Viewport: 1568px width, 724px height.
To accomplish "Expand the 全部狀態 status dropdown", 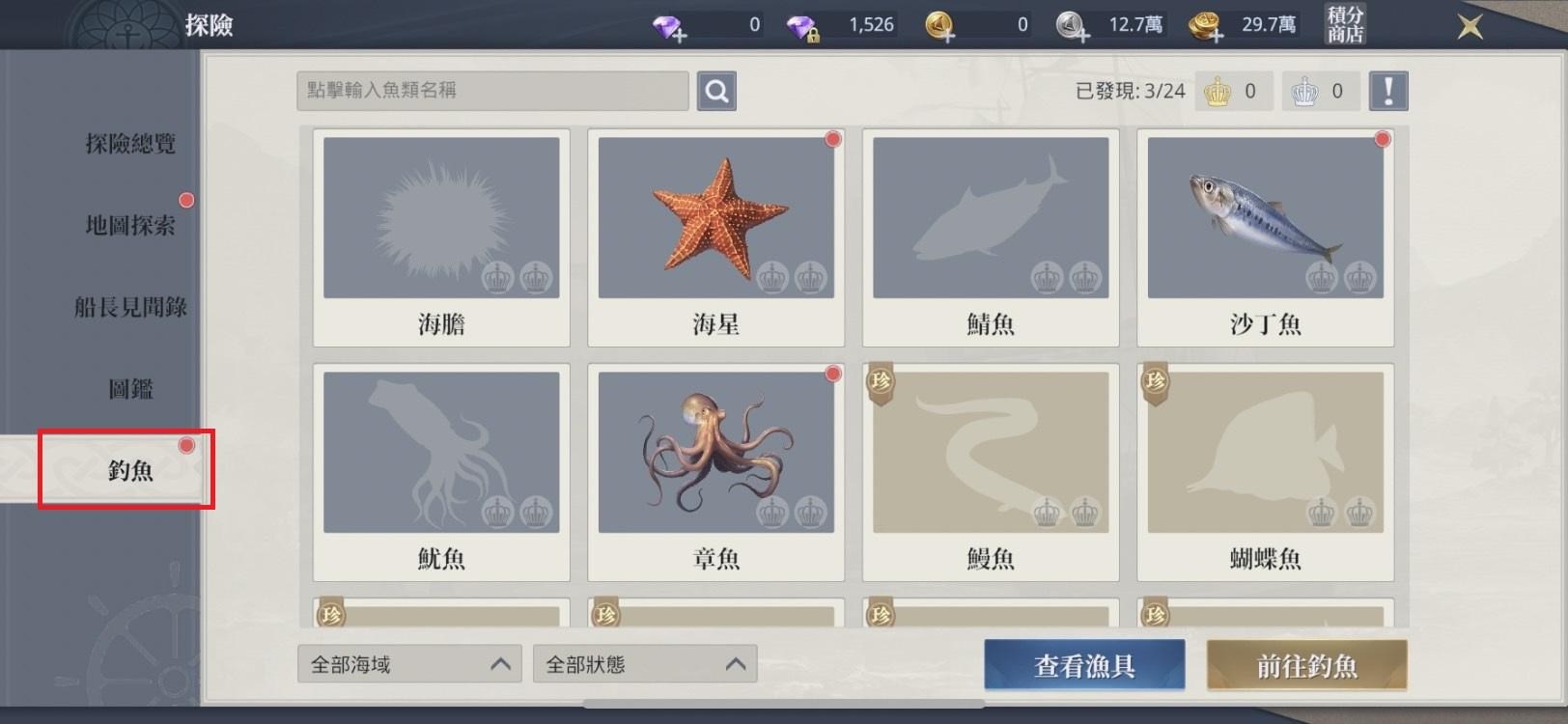I will pos(645,664).
